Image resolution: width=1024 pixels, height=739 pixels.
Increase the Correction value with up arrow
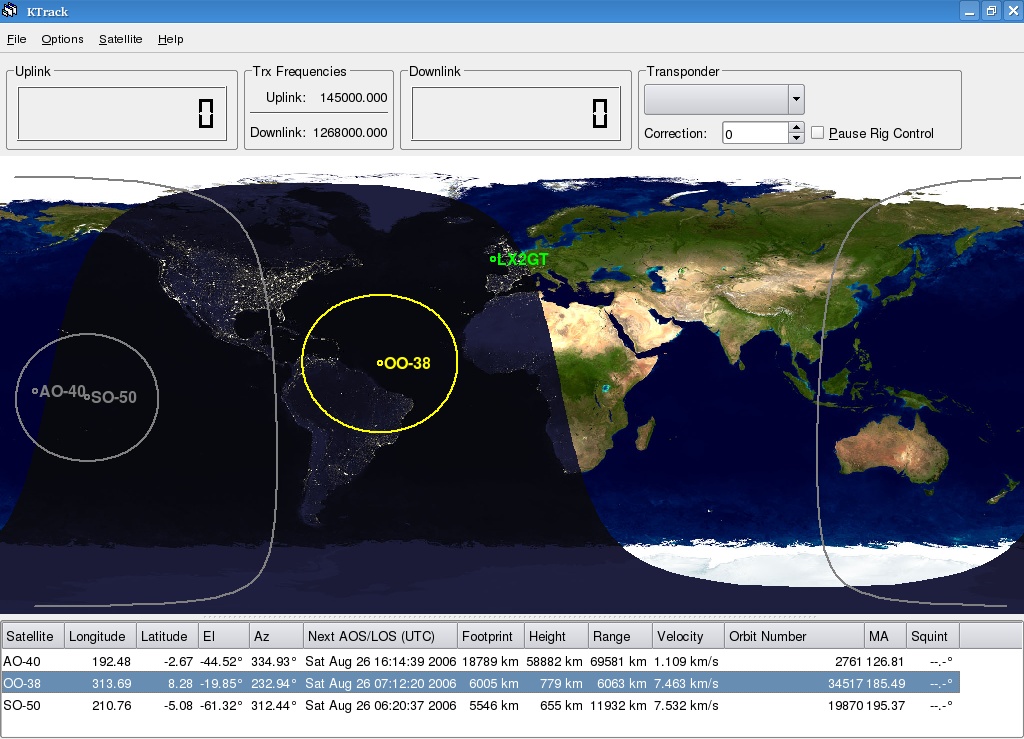coord(796,127)
